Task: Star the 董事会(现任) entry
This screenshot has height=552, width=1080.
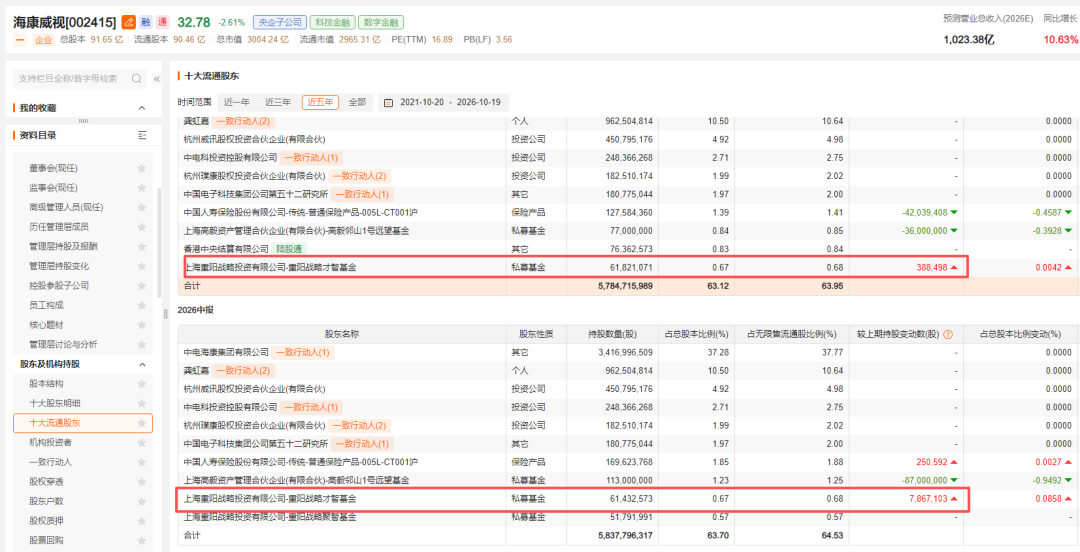Action: pos(142,168)
